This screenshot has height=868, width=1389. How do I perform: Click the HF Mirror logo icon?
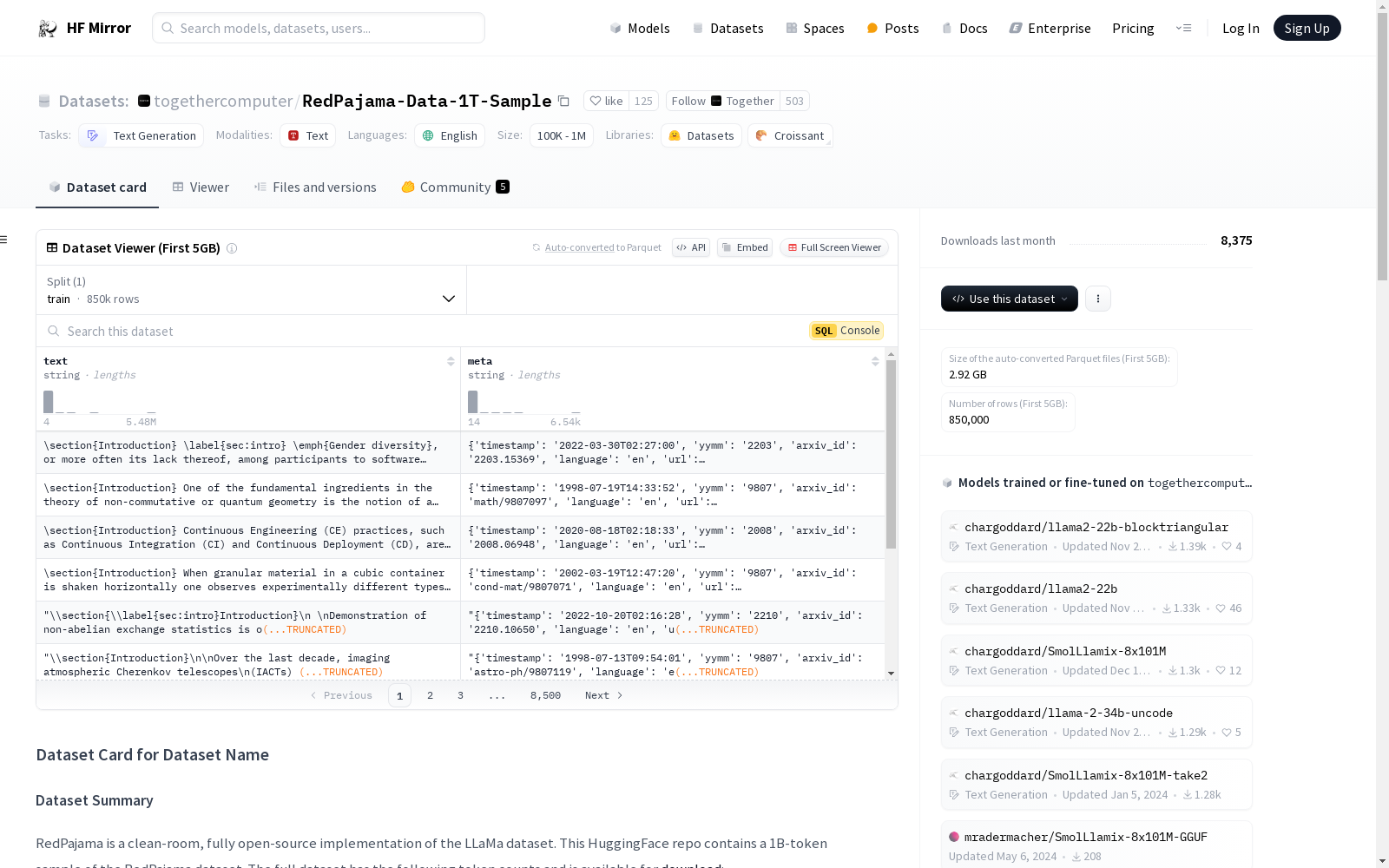point(48,28)
